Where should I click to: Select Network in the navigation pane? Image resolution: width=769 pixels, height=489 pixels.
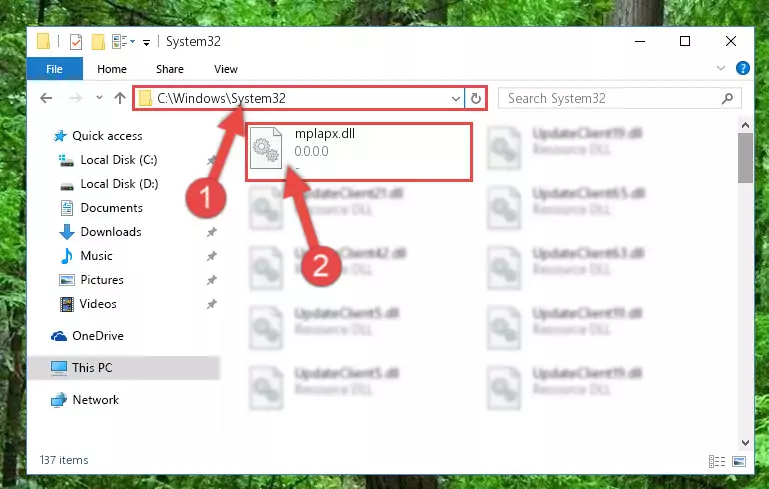pos(95,400)
